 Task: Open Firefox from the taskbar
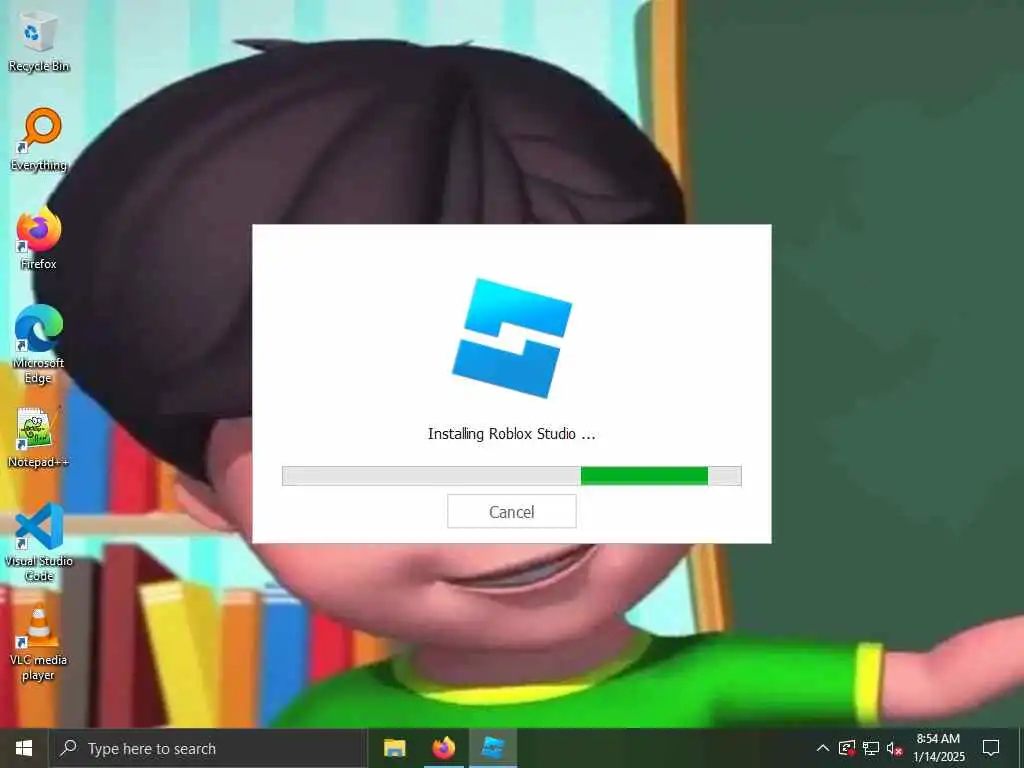tap(443, 748)
